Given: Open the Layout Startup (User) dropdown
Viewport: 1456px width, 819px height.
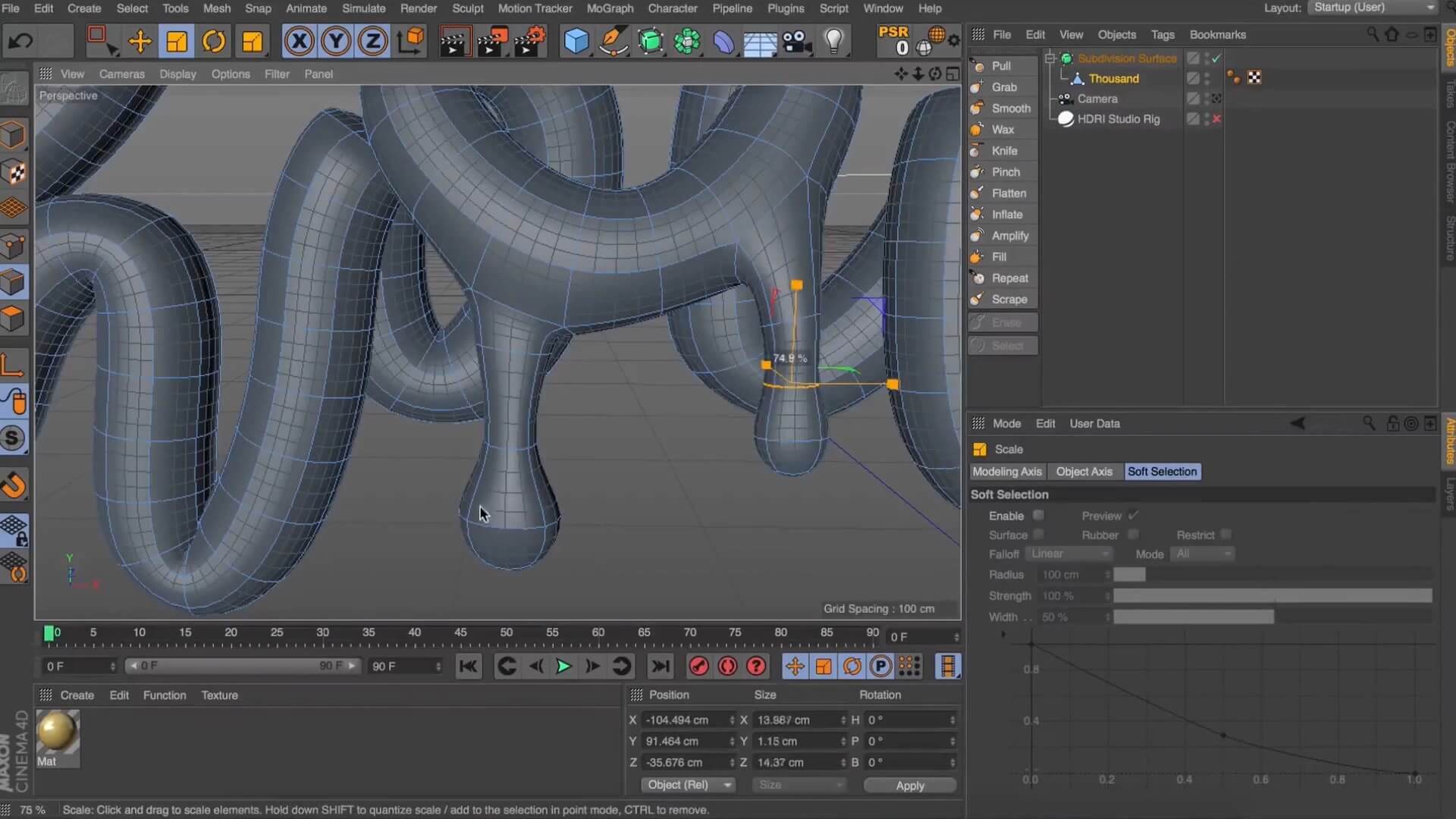Looking at the screenshot, I should pos(1373,8).
